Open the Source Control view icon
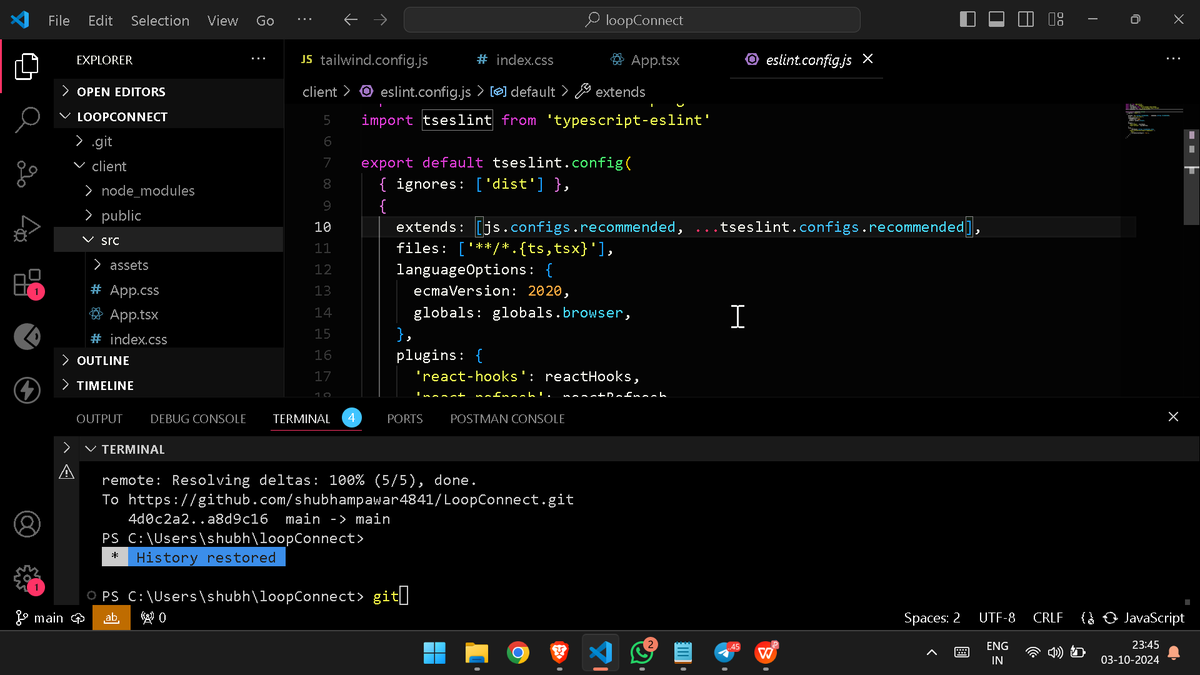Image resolution: width=1200 pixels, height=675 pixels. tap(27, 174)
